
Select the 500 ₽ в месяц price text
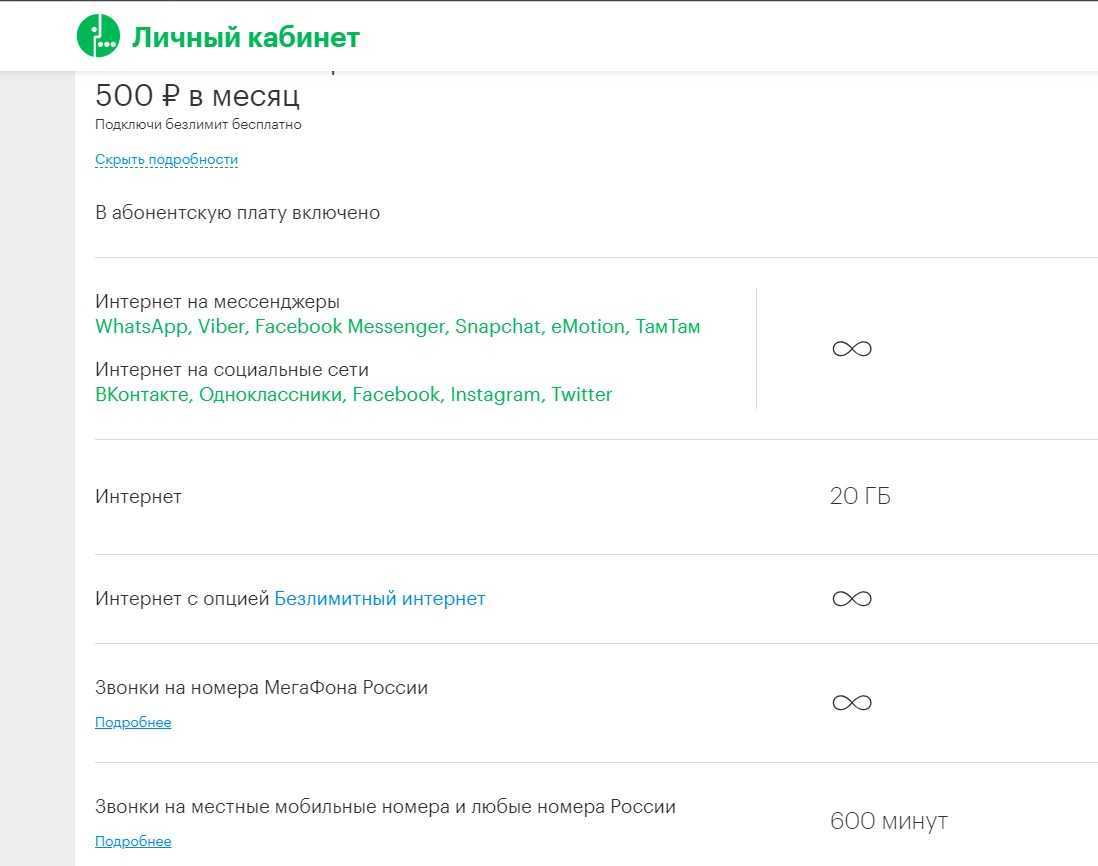(x=197, y=96)
